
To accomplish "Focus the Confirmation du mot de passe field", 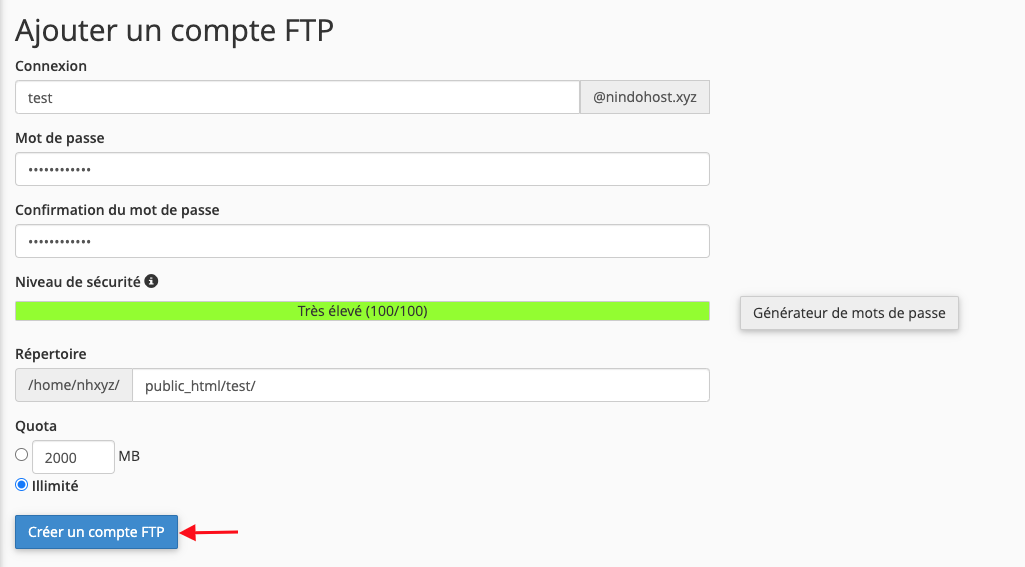I will coord(362,241).
